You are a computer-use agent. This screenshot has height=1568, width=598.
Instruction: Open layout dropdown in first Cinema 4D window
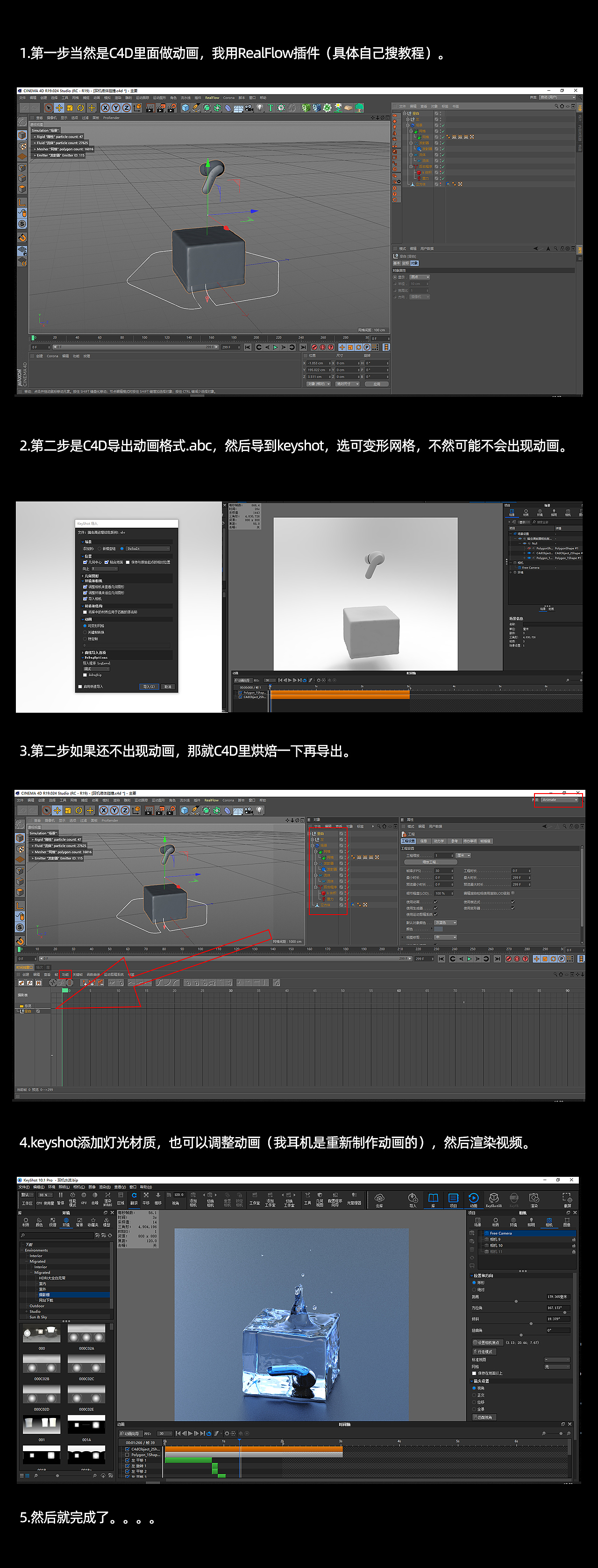tap(557, 97)
